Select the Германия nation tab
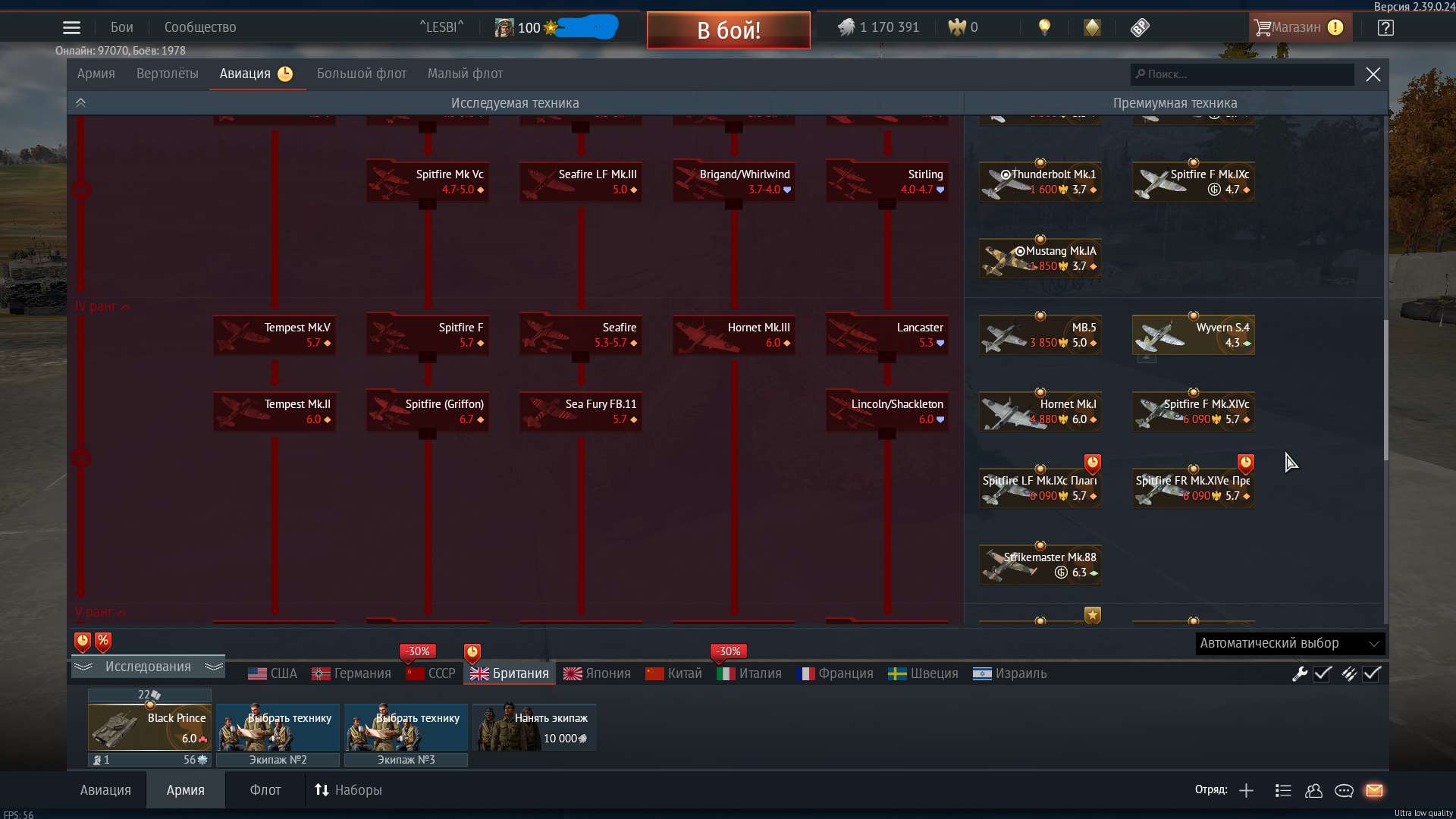Screen dimensions: 1456x819 [x=352, y=673]
